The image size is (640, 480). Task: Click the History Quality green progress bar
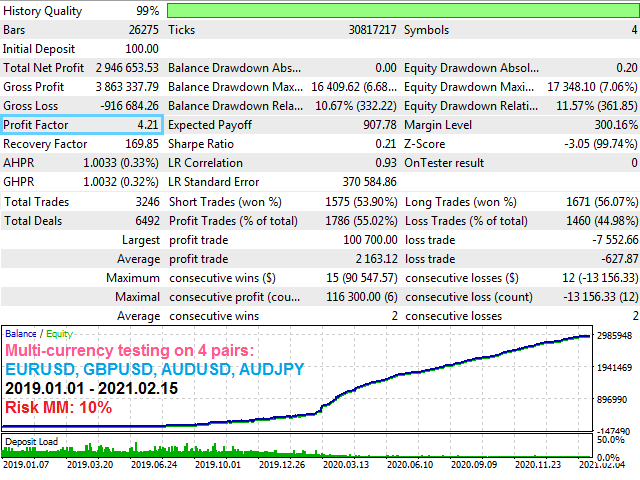point(403,11)
